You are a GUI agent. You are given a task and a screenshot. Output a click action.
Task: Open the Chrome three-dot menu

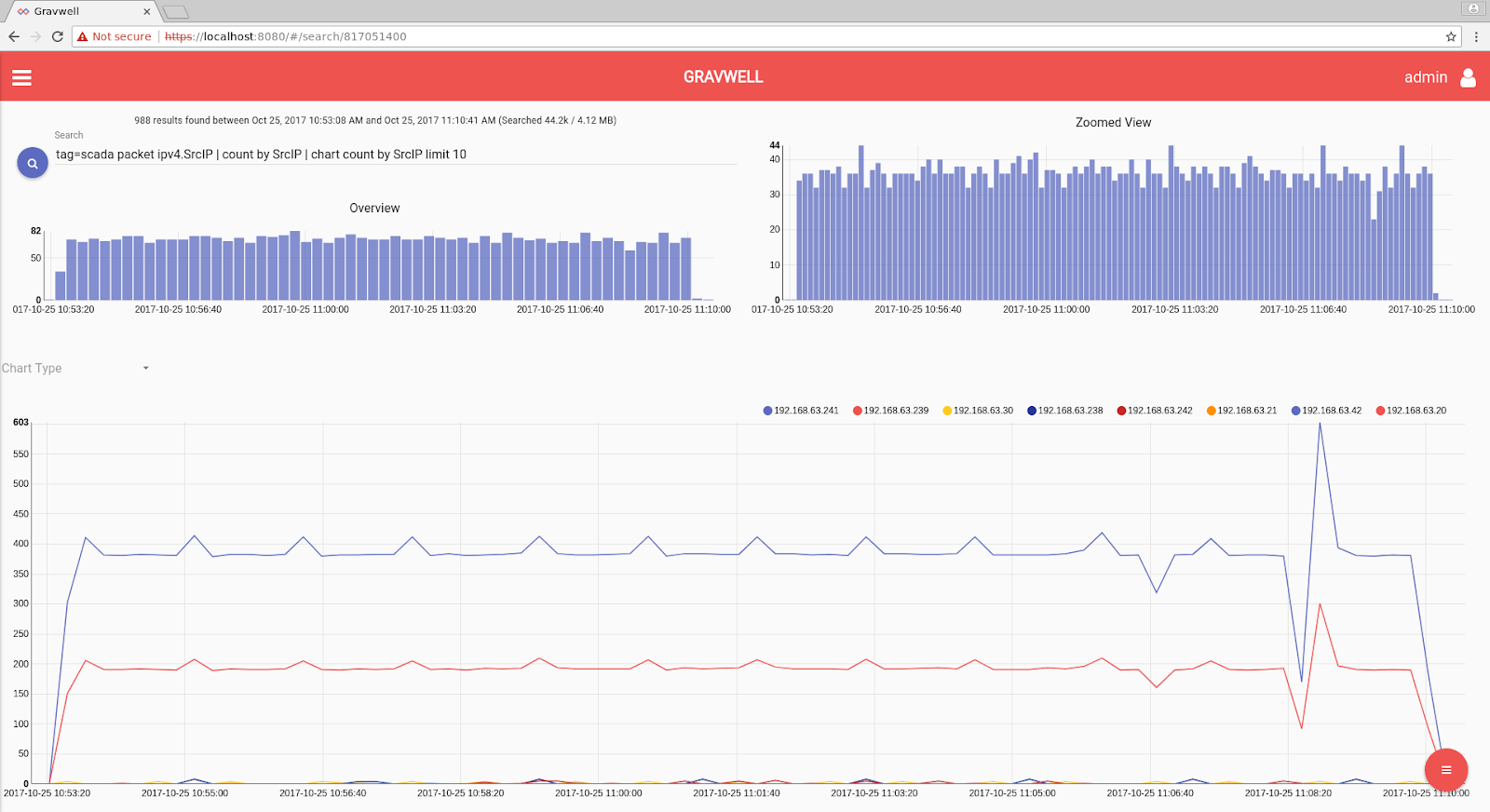pos(1476,36)
